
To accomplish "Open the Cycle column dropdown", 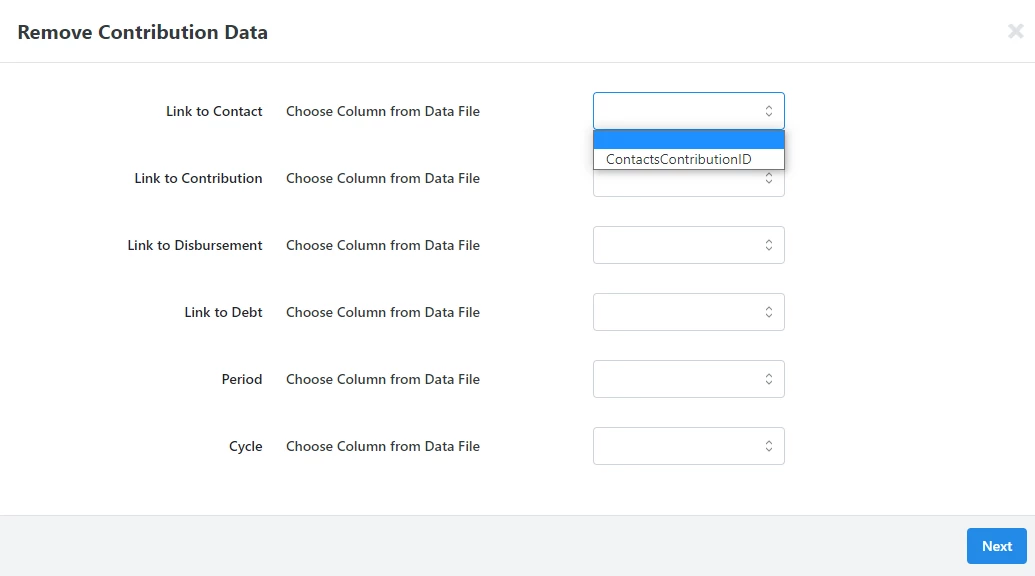I will [x=688, y=446].
